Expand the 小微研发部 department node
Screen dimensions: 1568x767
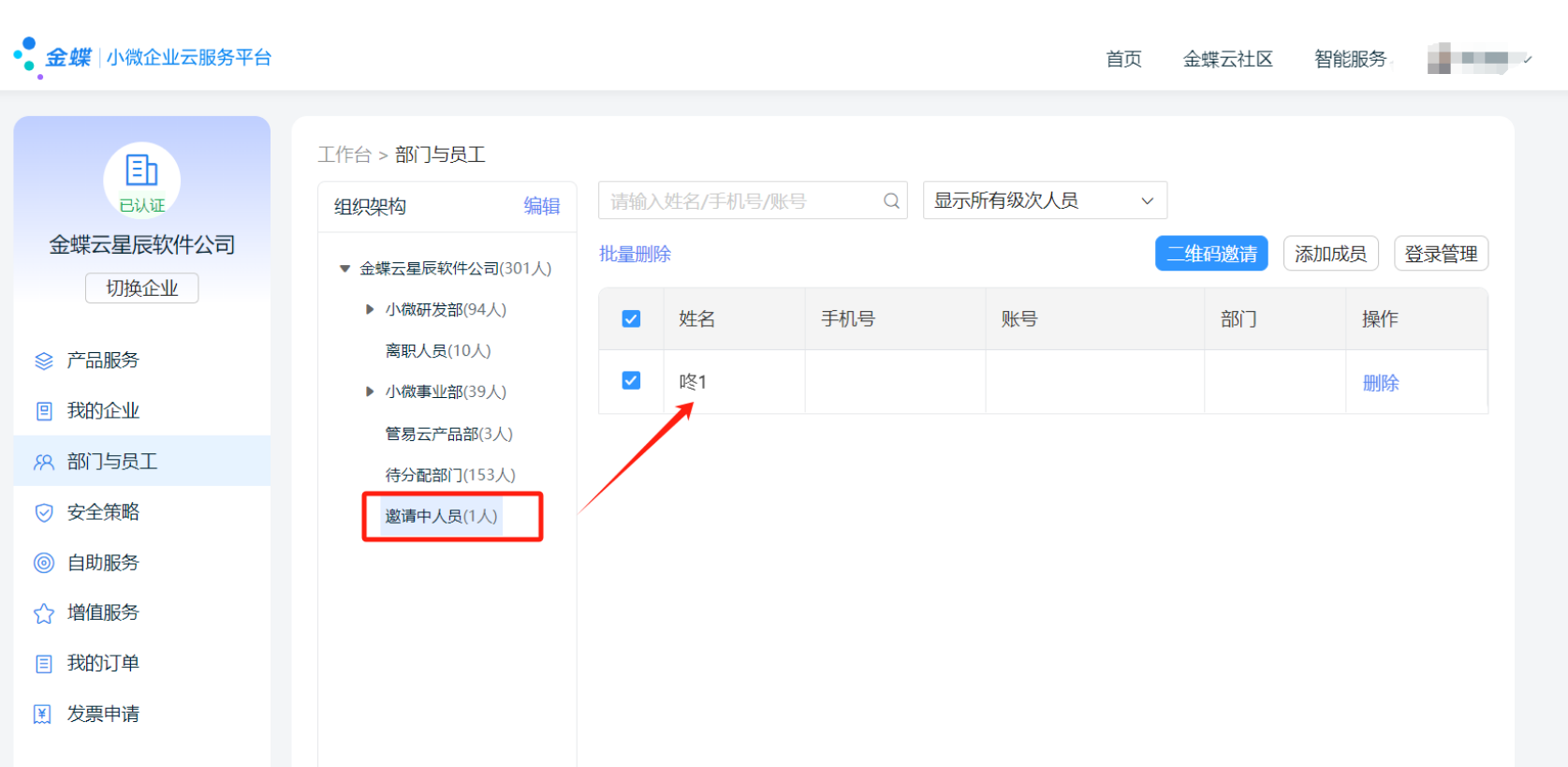[370, 309]
